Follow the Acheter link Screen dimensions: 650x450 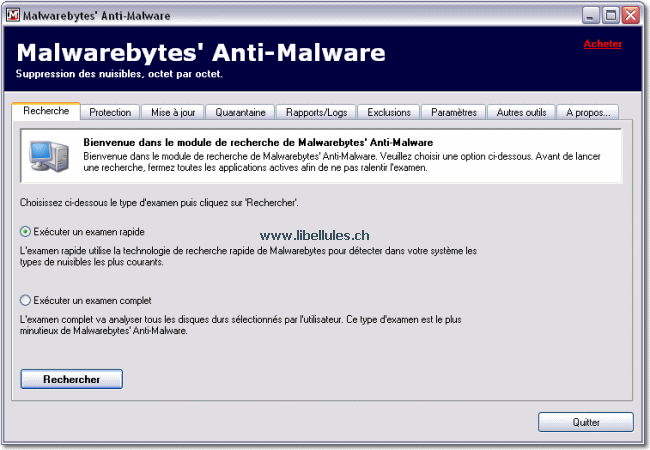[x=603, y=44]
